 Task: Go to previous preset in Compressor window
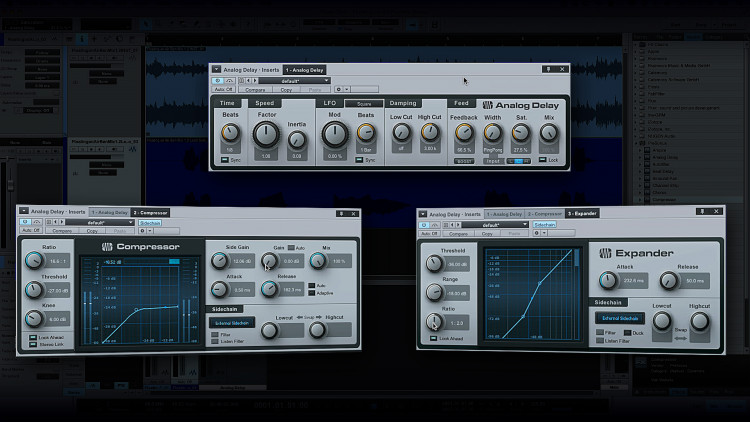pos(55,222)
